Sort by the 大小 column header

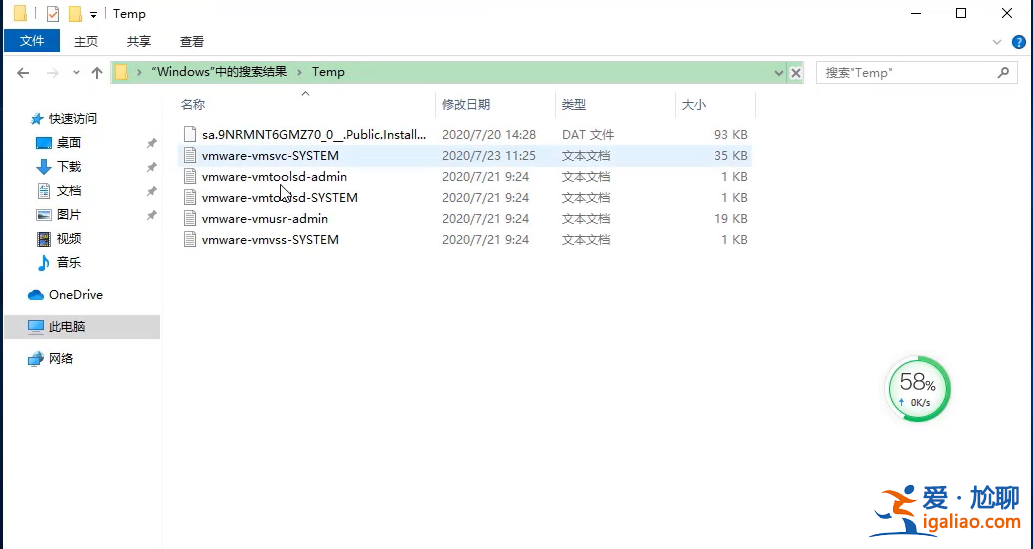[x=694, y=104]
